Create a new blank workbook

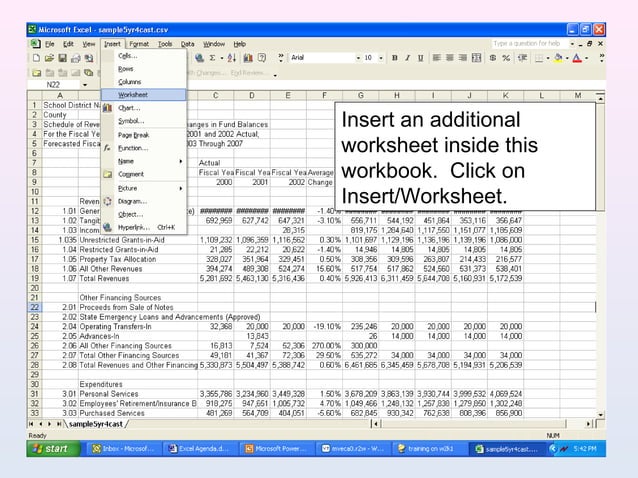click(36, 58)
